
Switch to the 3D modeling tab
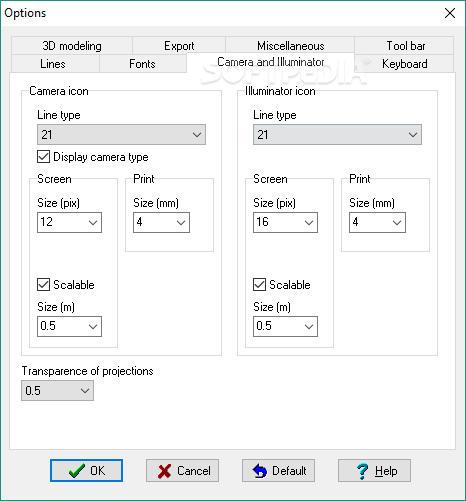tap(72, 46)
